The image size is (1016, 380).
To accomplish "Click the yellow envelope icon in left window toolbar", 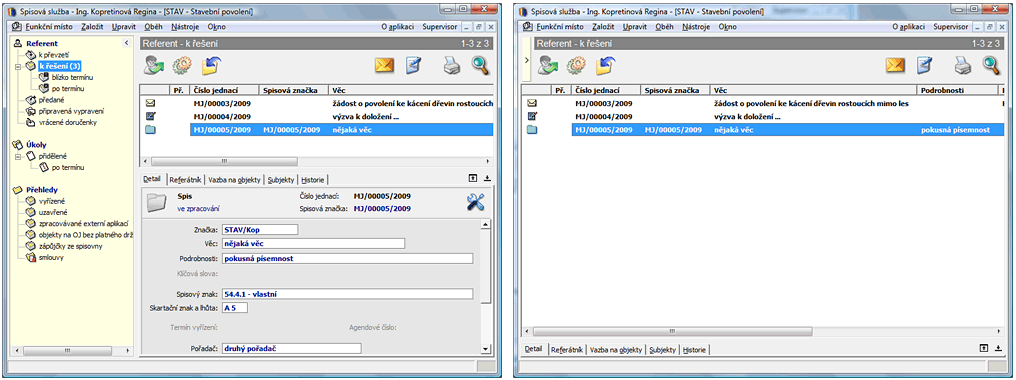I will (x=384, y=65).
